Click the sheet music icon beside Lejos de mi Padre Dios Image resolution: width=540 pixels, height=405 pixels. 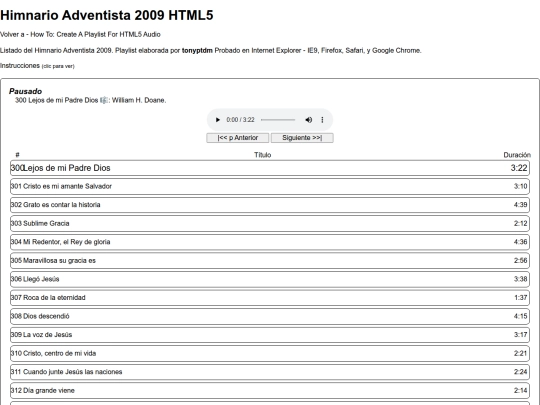click(104, 100)
